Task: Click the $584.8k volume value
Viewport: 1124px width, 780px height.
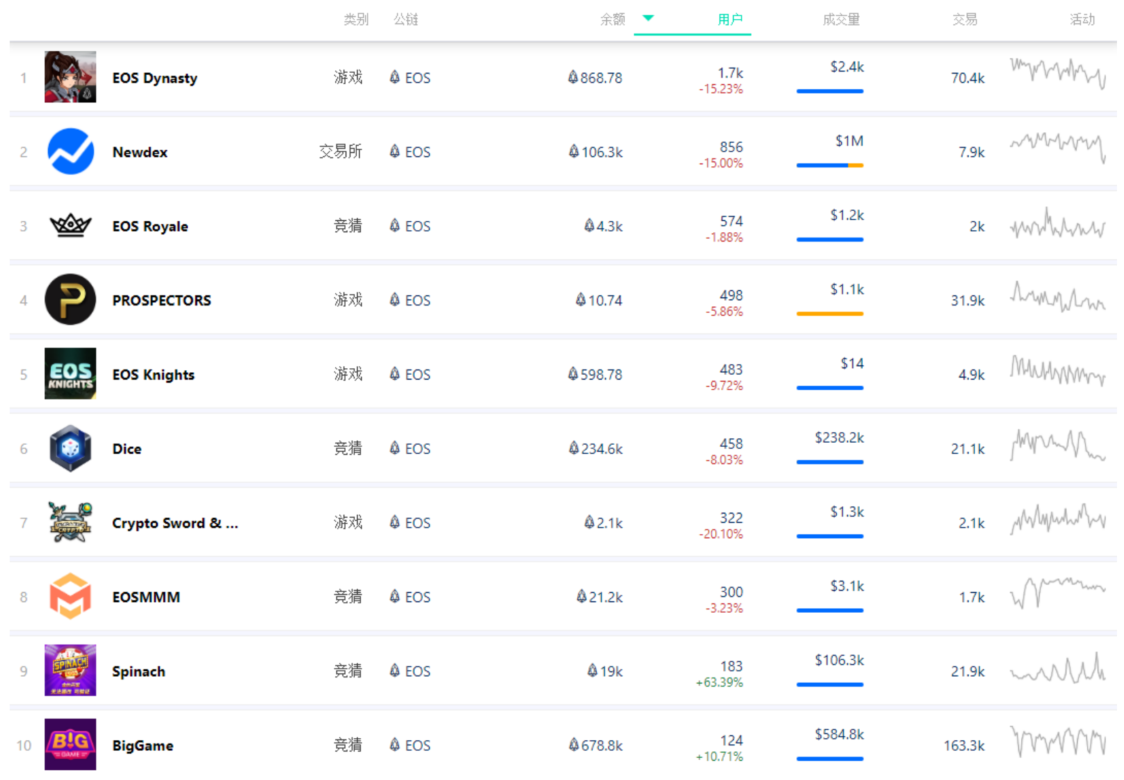Action: pos(839,734)
